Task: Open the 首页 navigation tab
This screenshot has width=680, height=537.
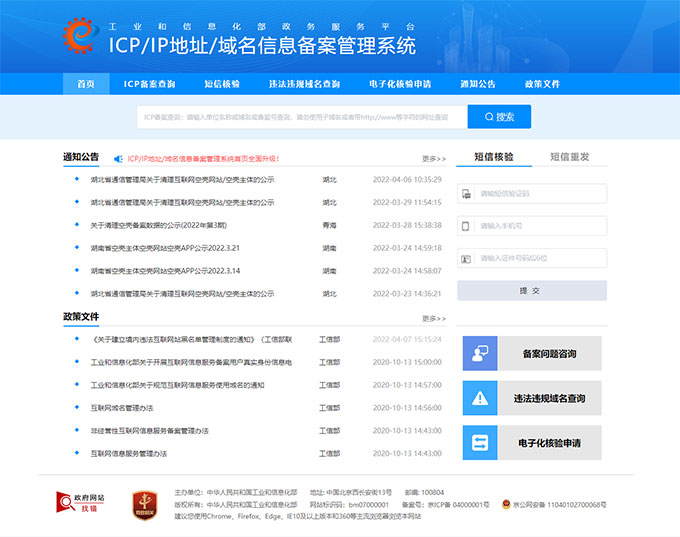Action: pyautogui.click(x=86, y=84)
